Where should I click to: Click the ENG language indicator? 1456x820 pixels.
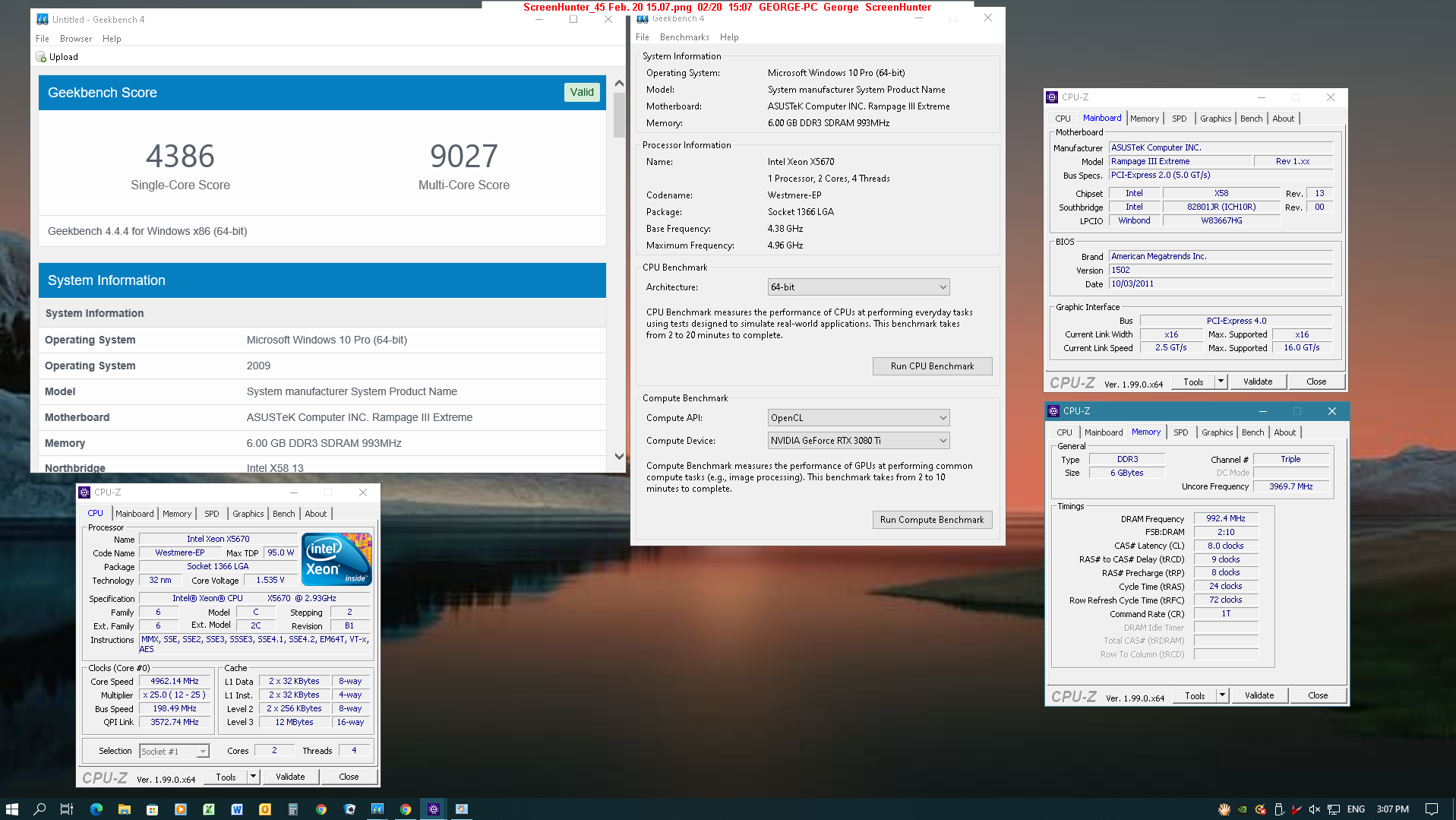pos(1356,809)
